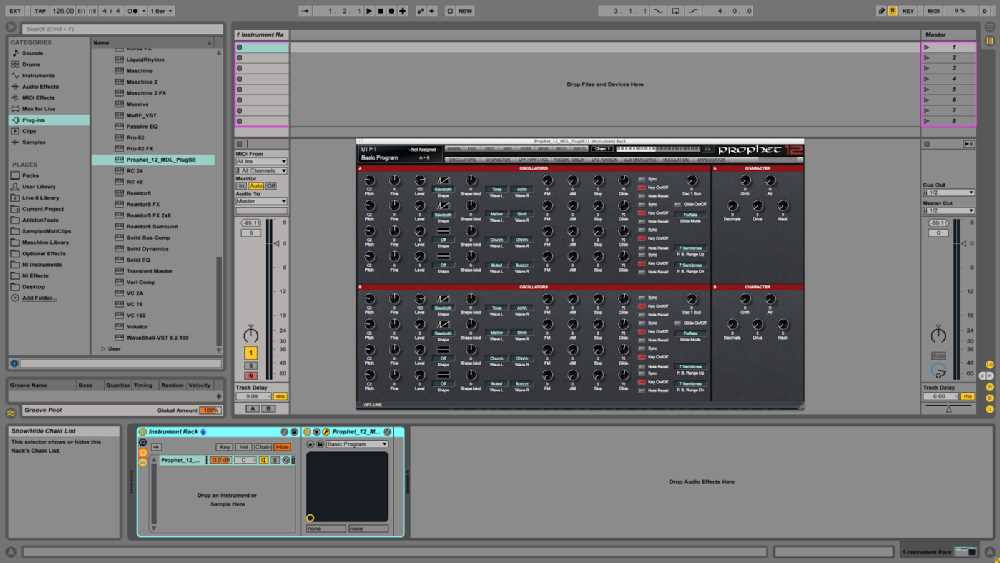Click the transport Play button
The image size is (1000, 563).
pyautogui.click(x=369, y=11)
